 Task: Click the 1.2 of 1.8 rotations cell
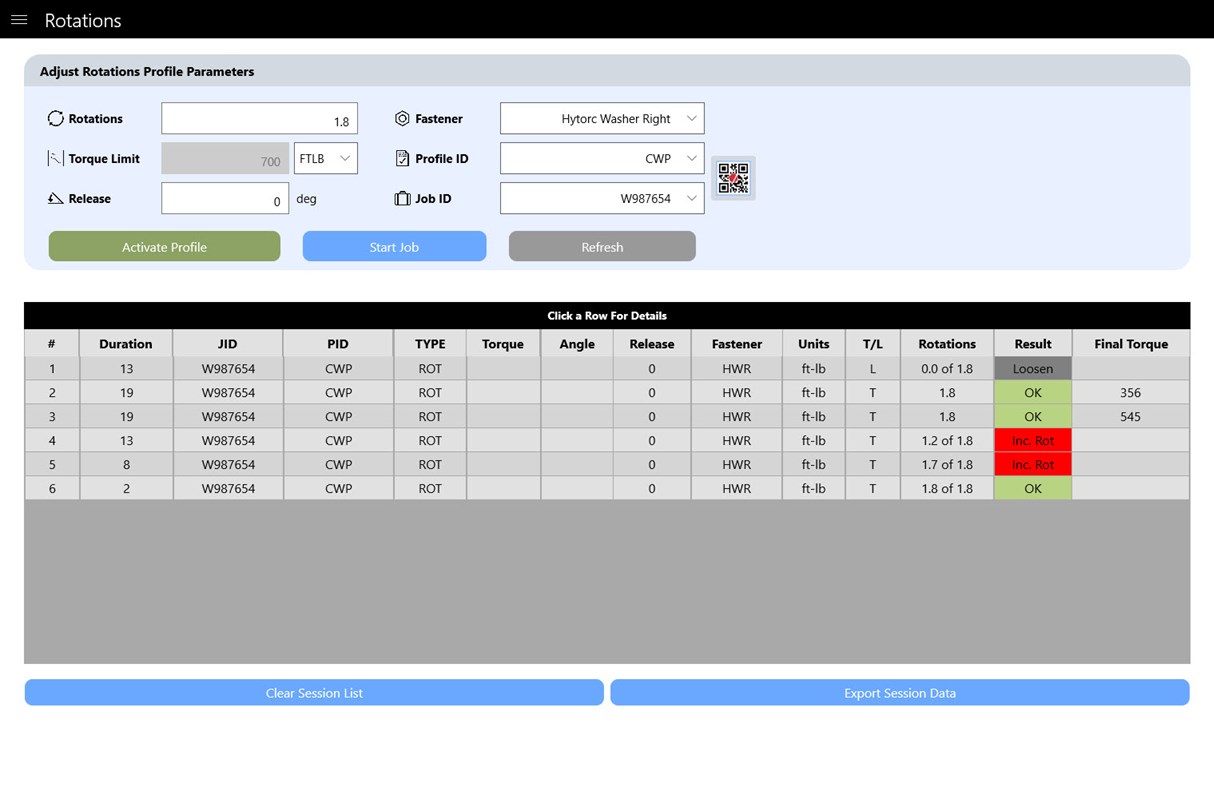pos(947,440)
